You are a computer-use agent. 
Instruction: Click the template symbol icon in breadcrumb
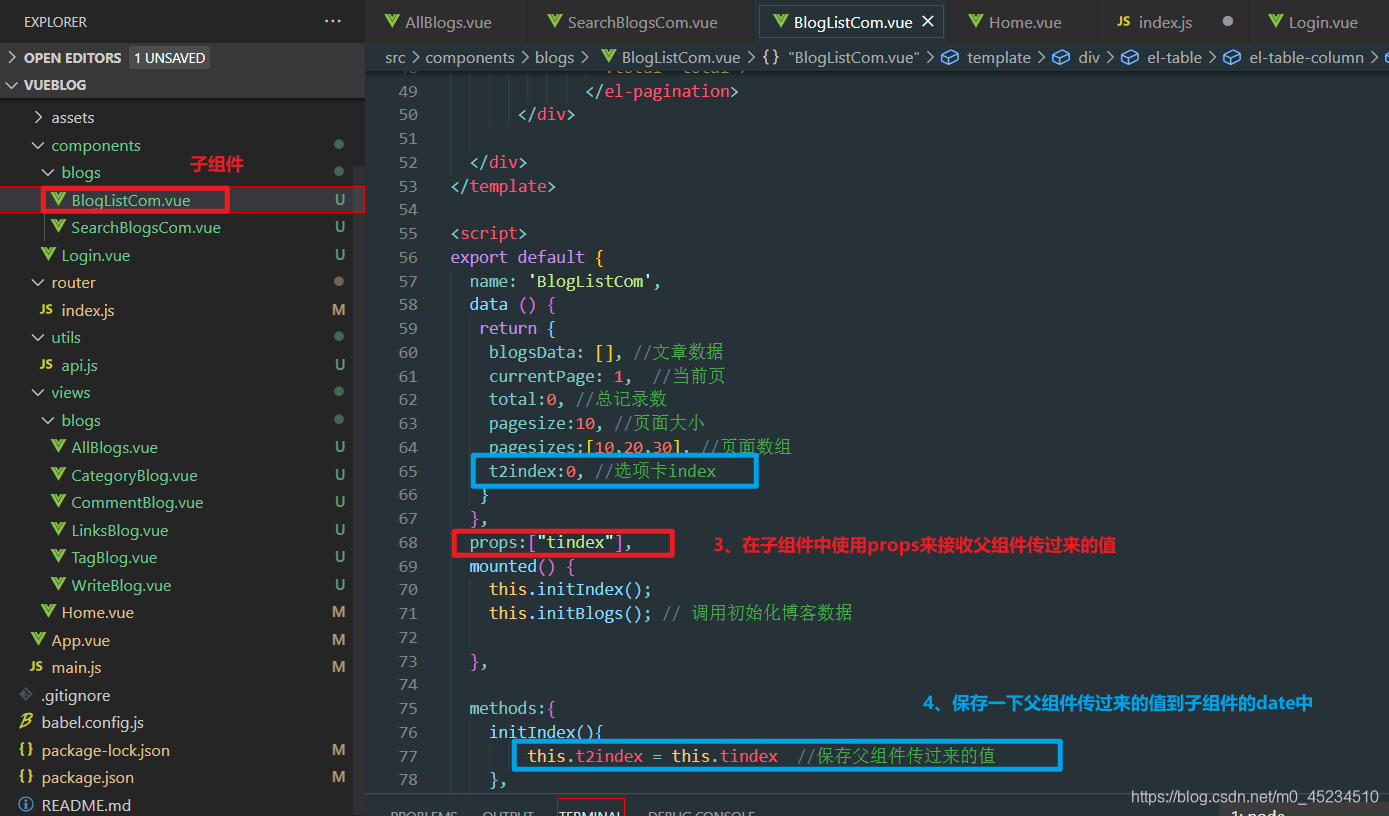tap(951, 57)
